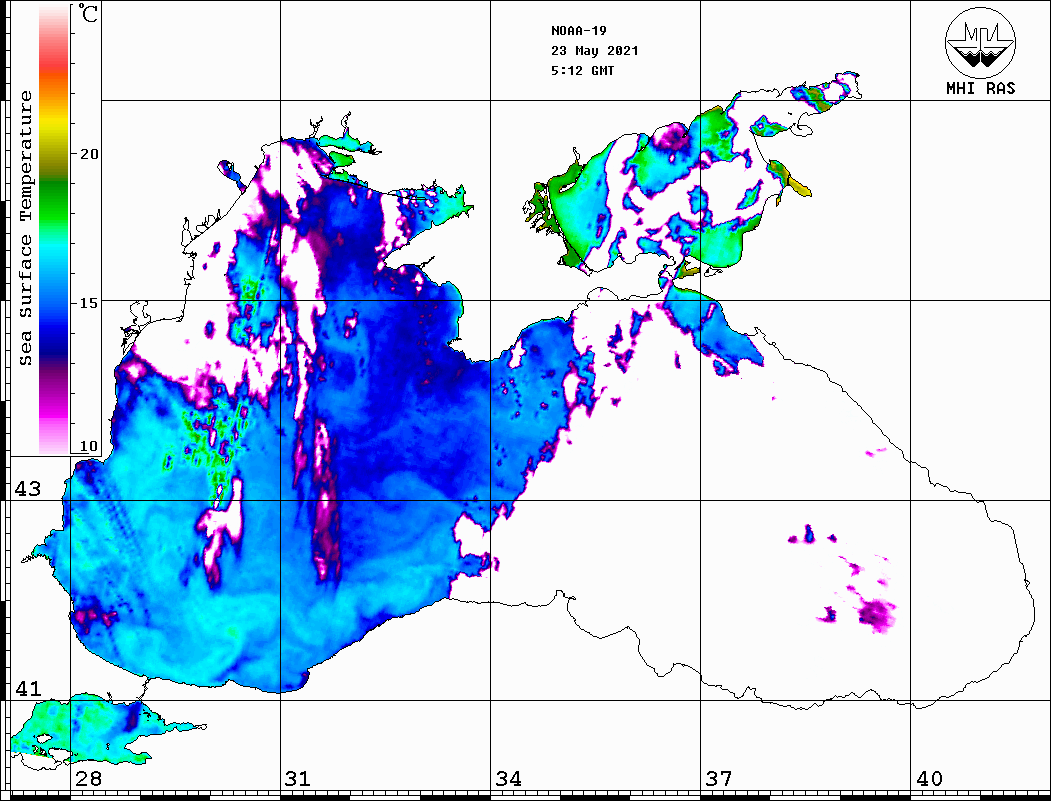Click the longitude label '37'
The width and height of the screenshot is (1051, 801).
point(719,778)
